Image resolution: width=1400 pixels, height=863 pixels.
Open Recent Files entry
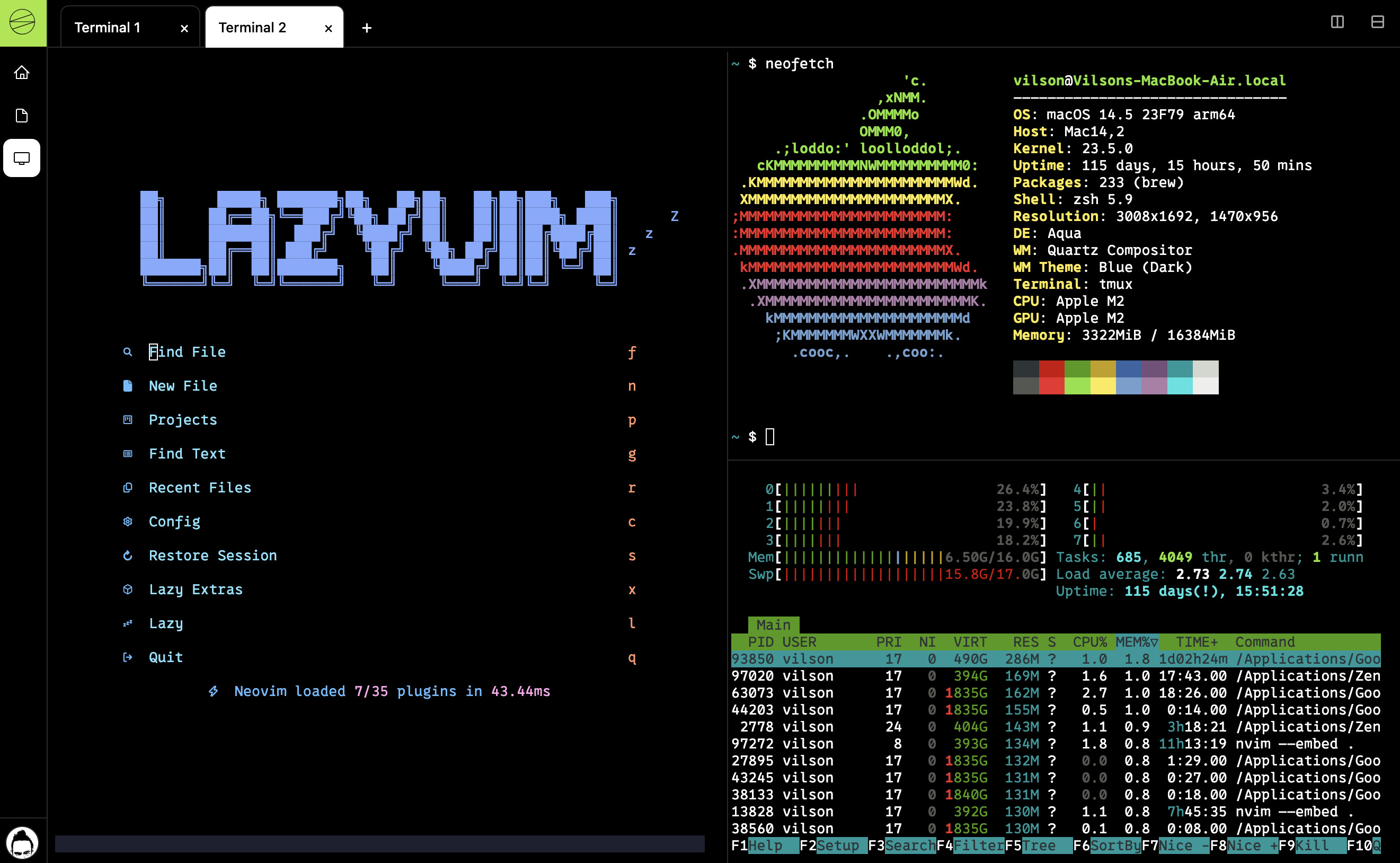[200, 488]
